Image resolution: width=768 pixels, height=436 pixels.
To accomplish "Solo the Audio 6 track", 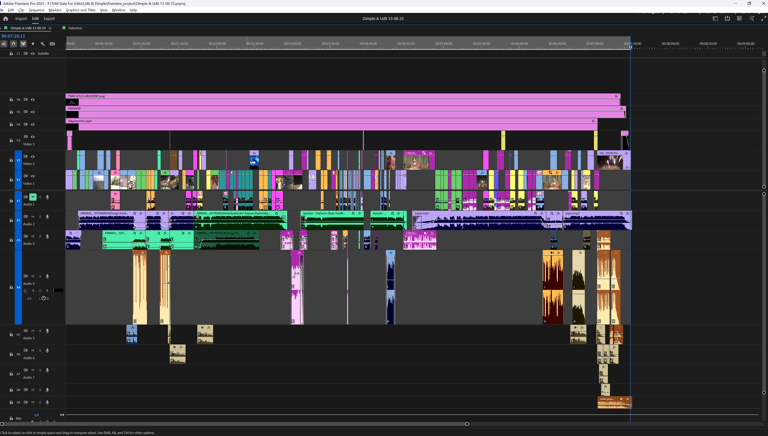I will click(x=40, y=350).
